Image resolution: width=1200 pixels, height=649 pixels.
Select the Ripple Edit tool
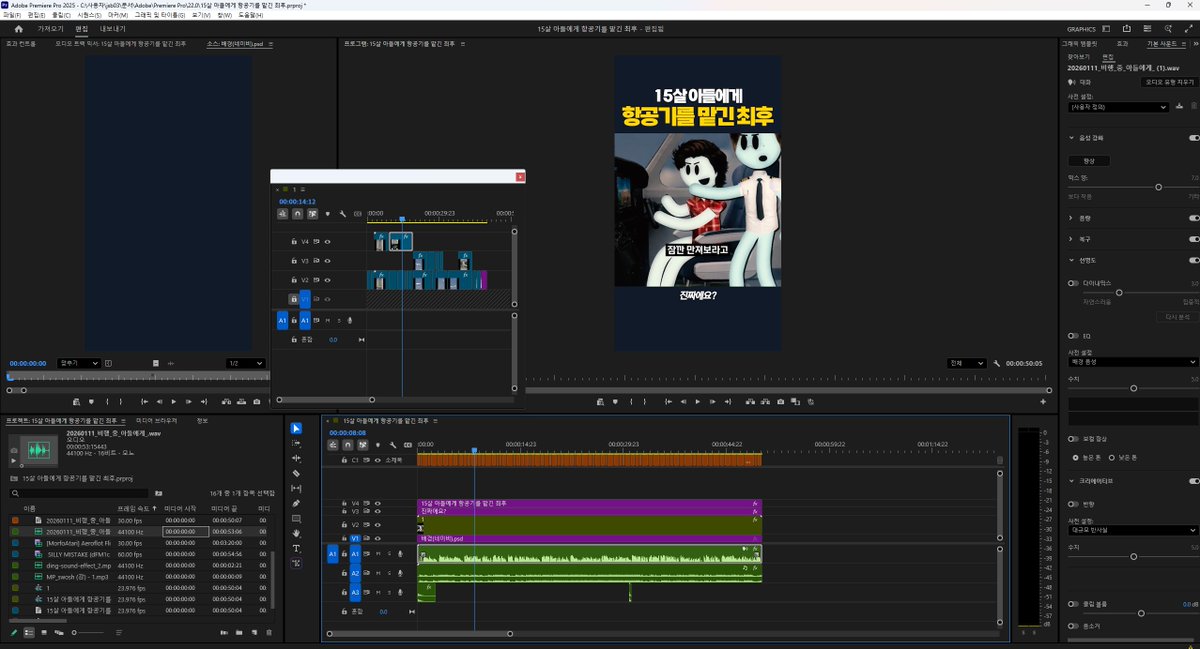(x=296, y=458)
